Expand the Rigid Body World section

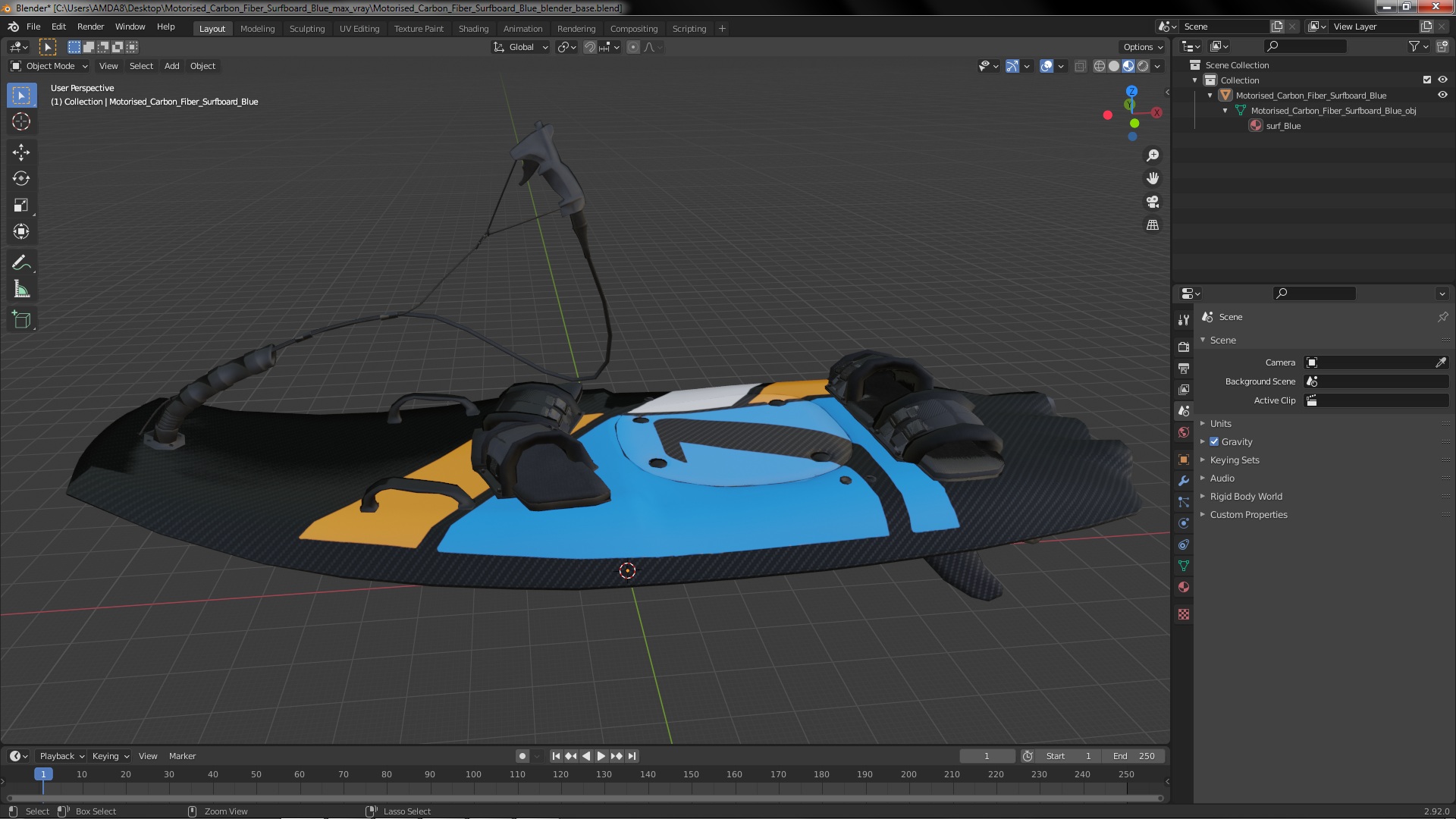click(1245, 496)
